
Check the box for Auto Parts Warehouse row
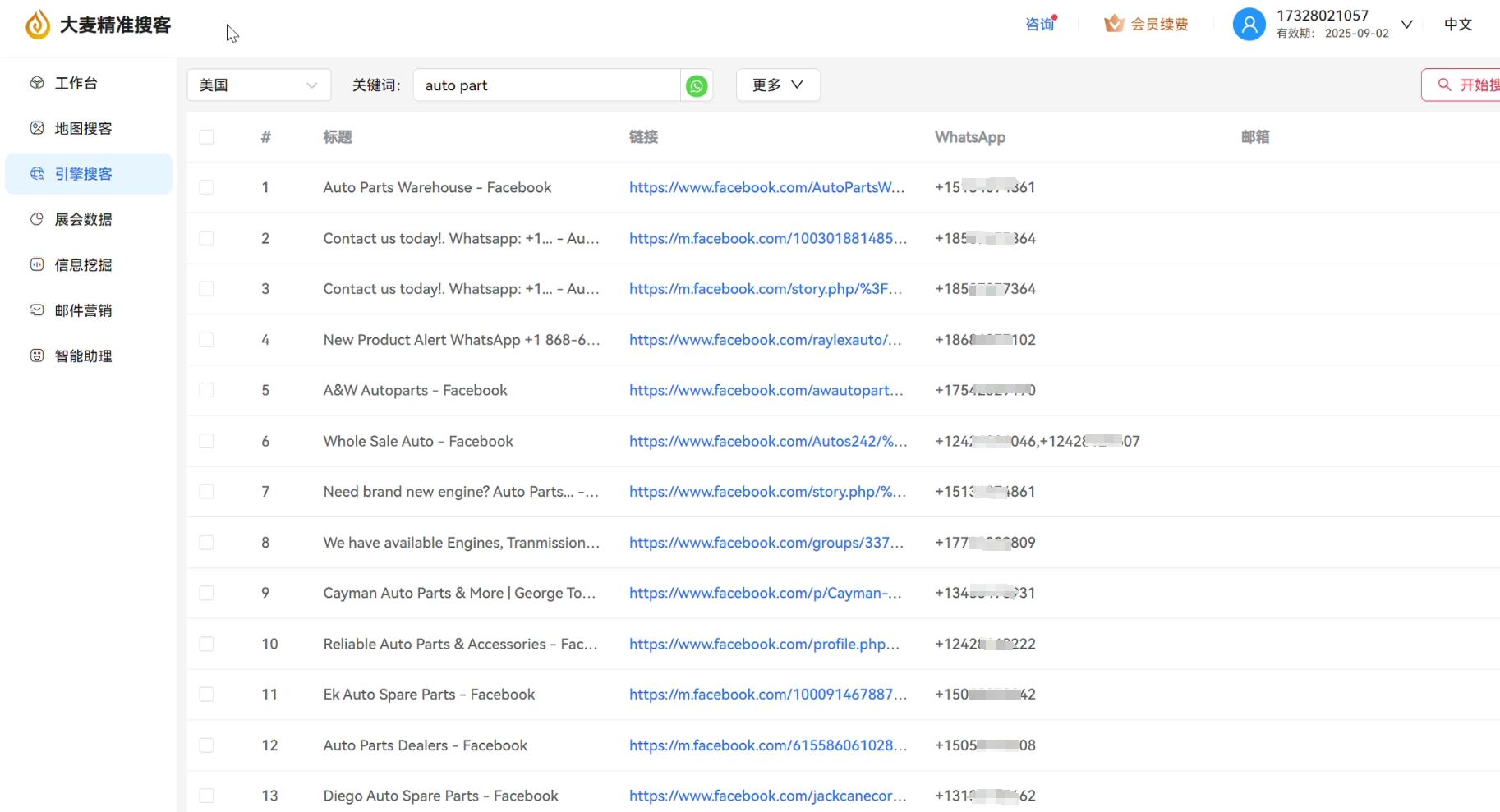pos(206,187)
